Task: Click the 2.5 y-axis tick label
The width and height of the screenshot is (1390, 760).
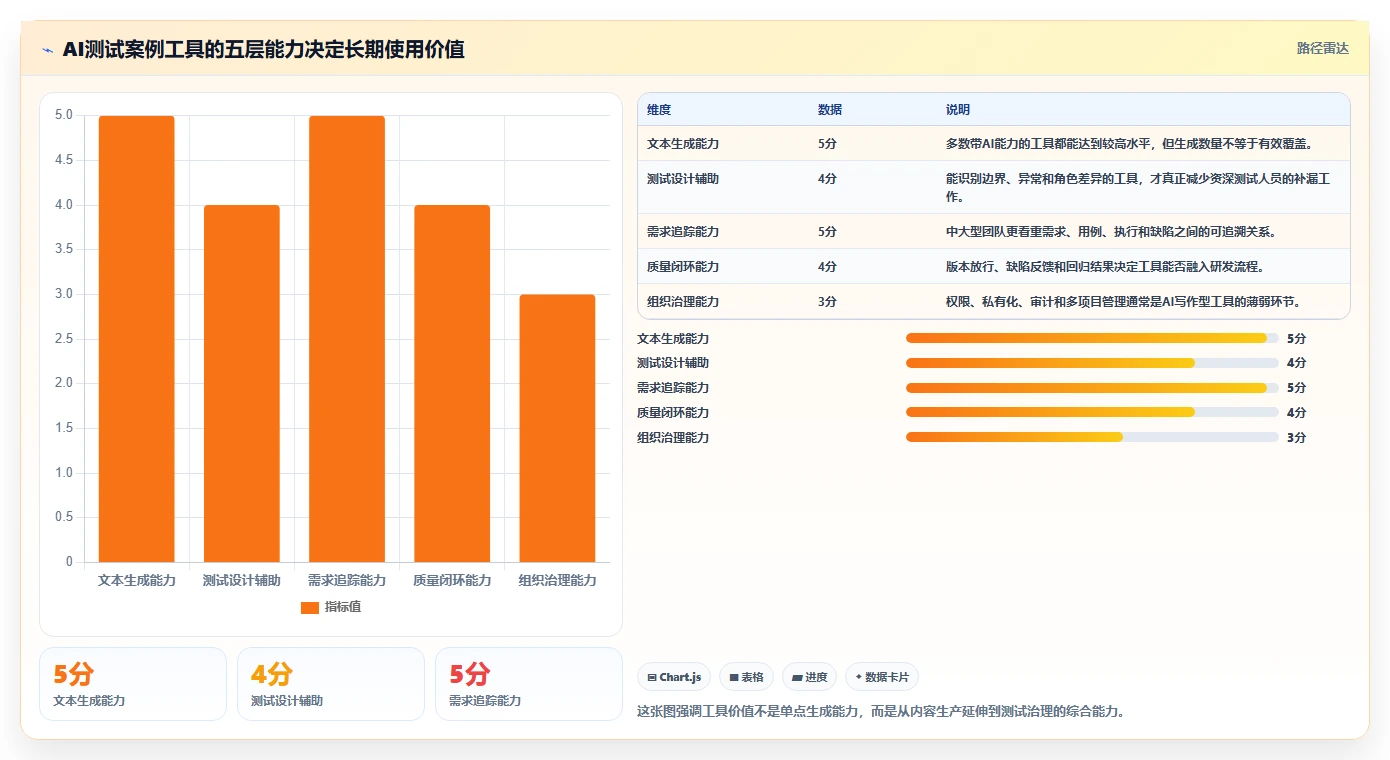Action: (x=64, y=339)
